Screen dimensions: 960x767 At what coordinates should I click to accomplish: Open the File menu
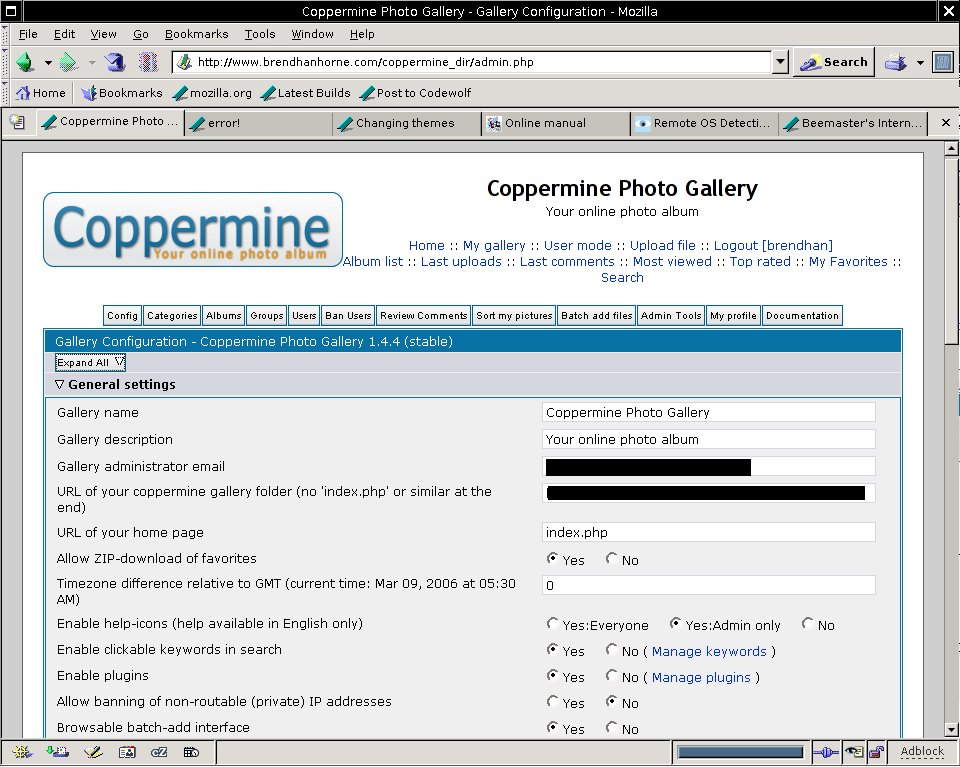coord(28,34)
